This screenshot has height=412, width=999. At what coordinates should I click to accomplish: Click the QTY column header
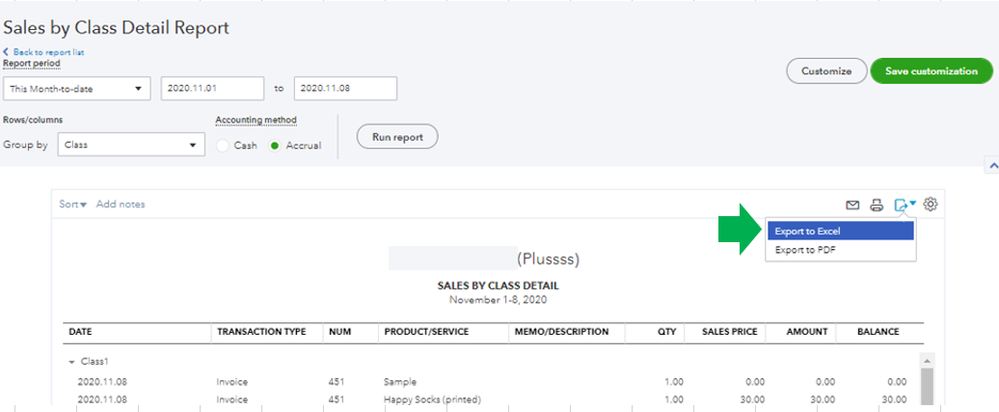point(667,332)
